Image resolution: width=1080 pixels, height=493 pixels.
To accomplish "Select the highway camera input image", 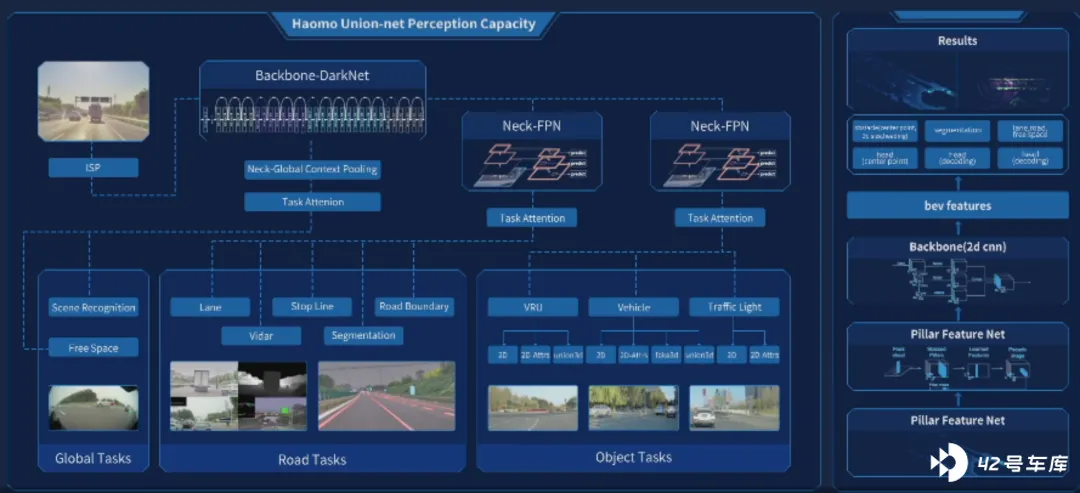I will pos(93,101).
